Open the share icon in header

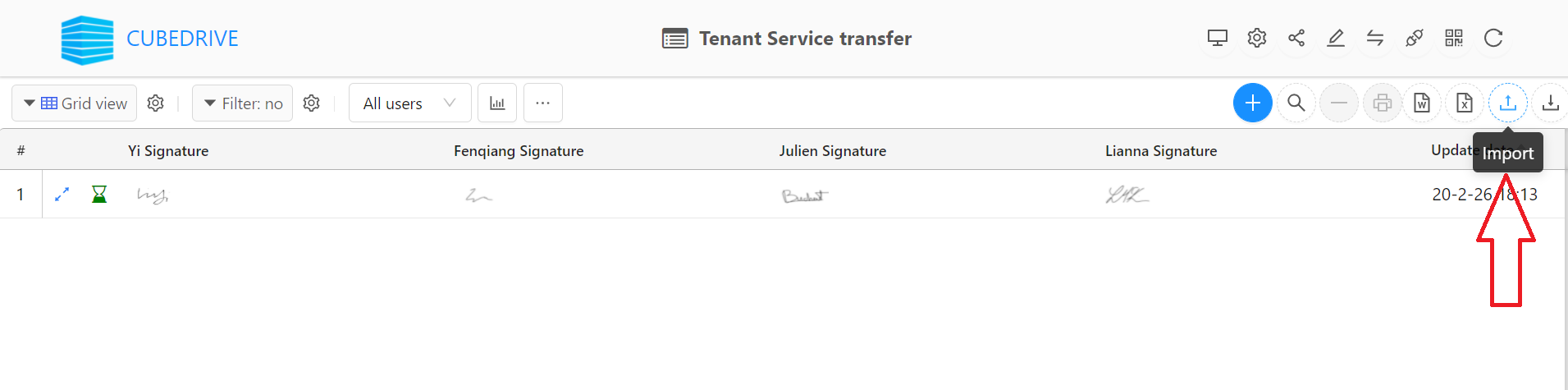[x=1296, y=38]
